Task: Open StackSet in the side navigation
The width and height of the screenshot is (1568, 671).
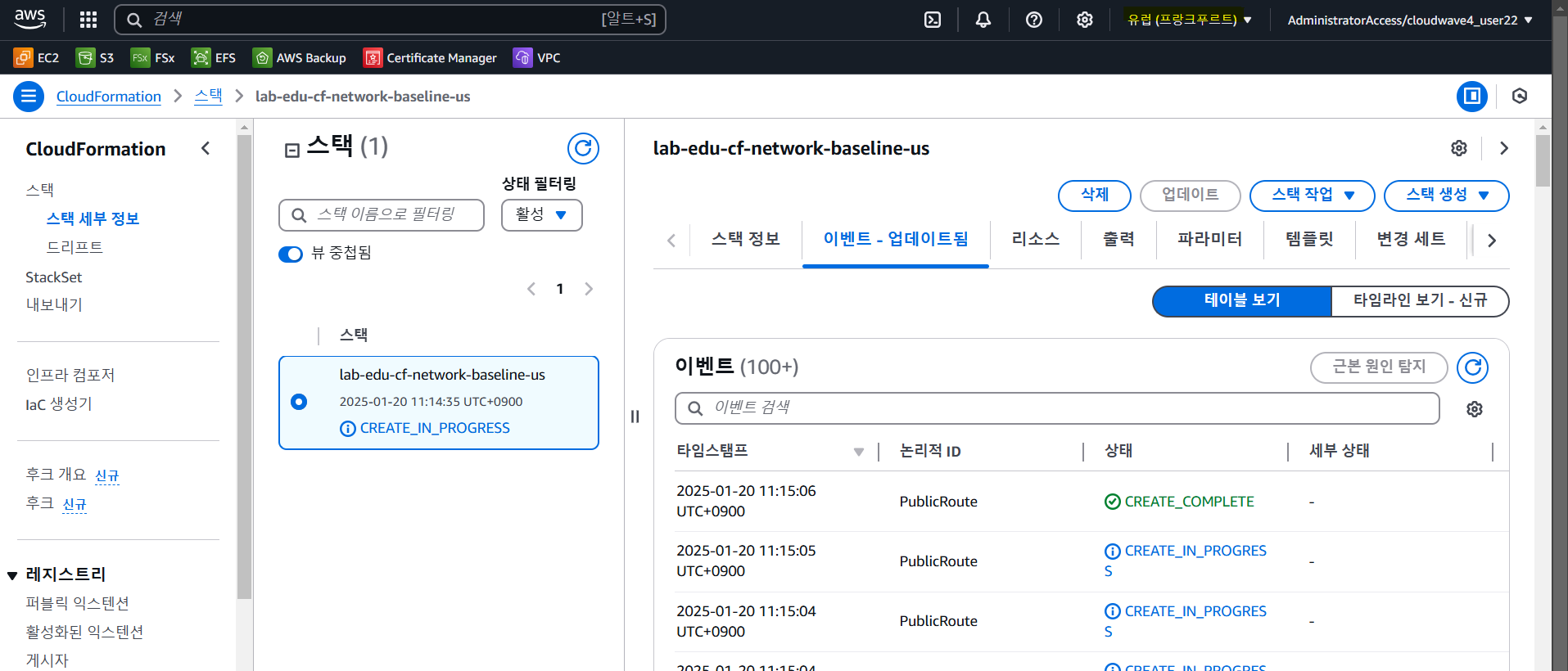Action: pos(54,277)
